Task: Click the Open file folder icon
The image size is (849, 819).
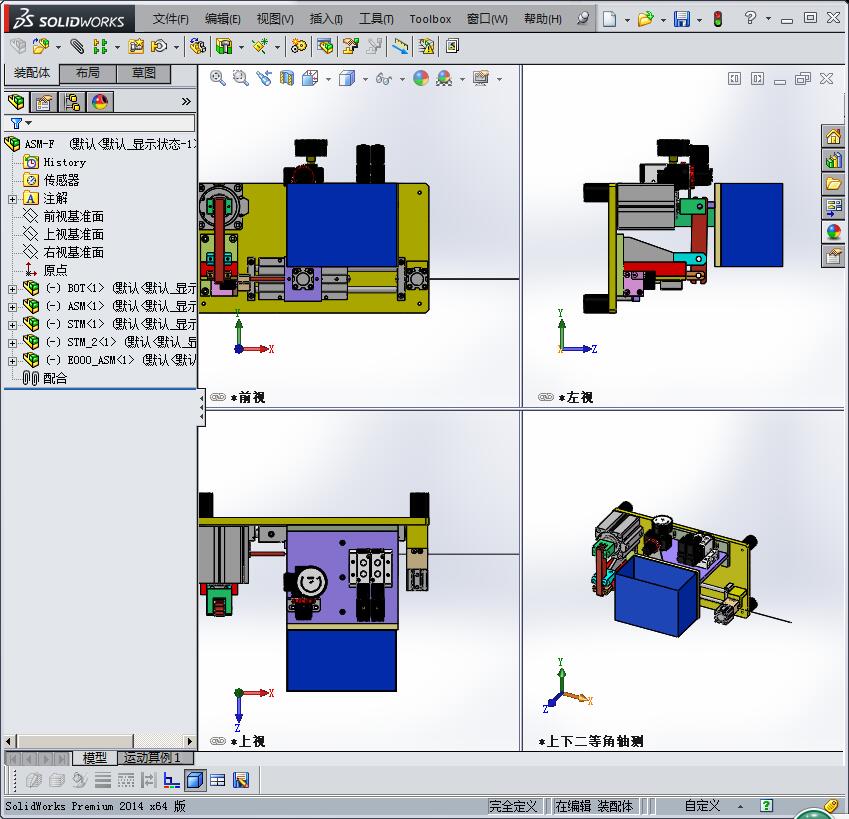Action: click(645, 19)
